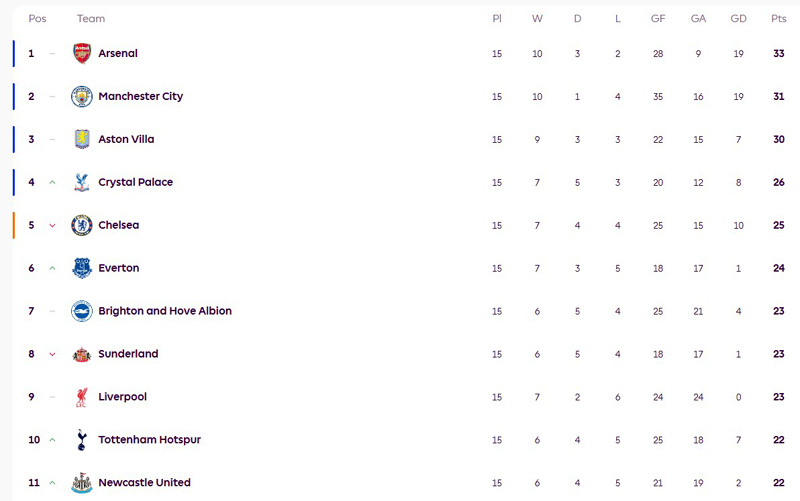Click the Liverpool club crest
800x501 pixels.
(x=82, y=397)
